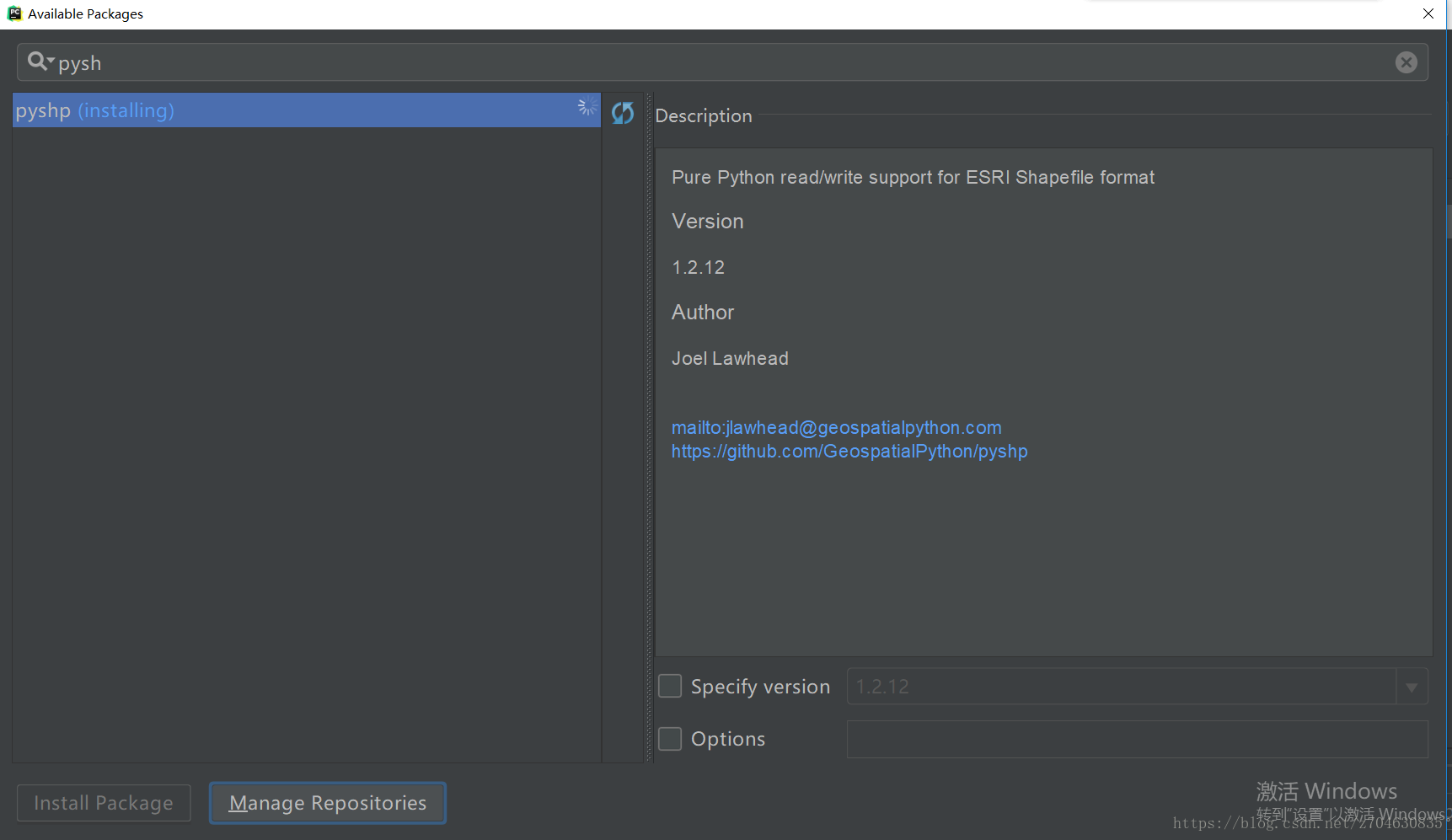
Task: Open the mailto jlawhead@geospatialpython.com link
Action: (837, 427)
